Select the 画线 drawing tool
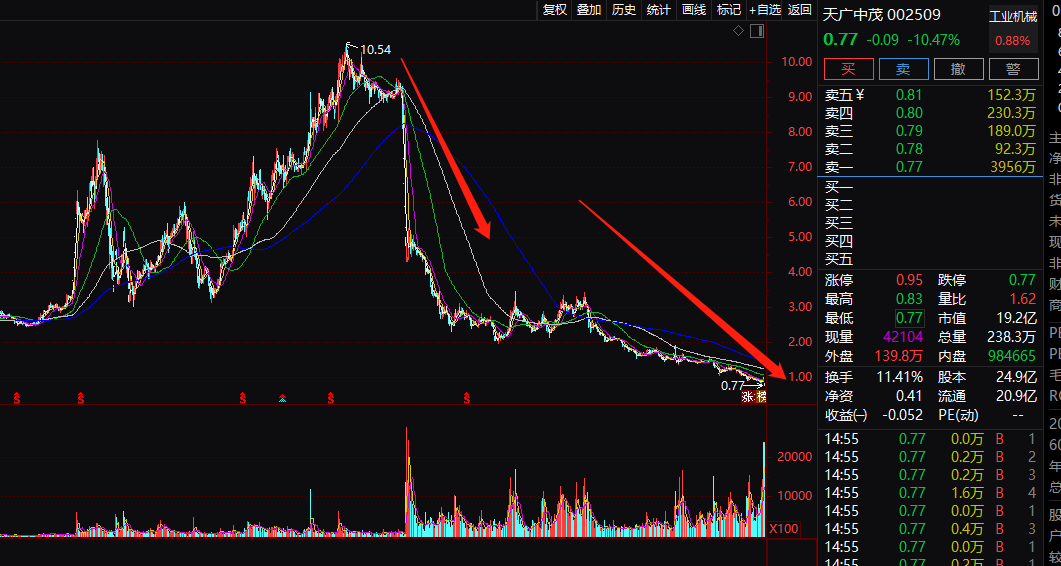Image resolution: width=1061 pixels, height=566 pixels. pyautogui.click(x=694, y=10)
